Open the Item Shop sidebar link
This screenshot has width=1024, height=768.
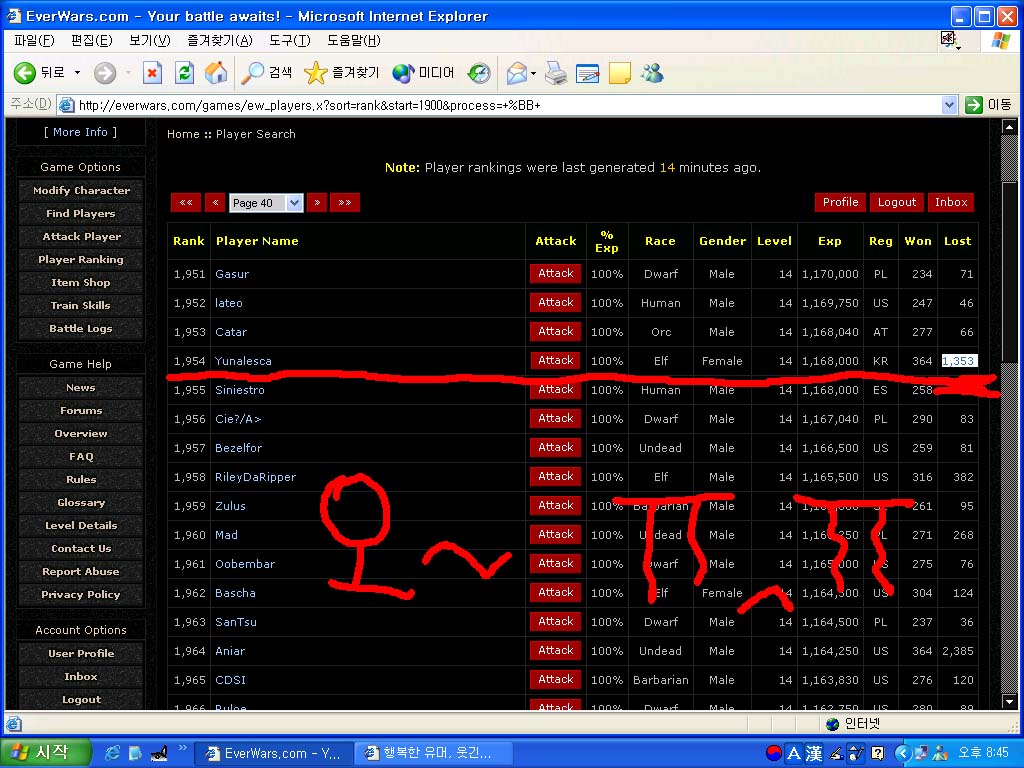[x=80, y=282]
